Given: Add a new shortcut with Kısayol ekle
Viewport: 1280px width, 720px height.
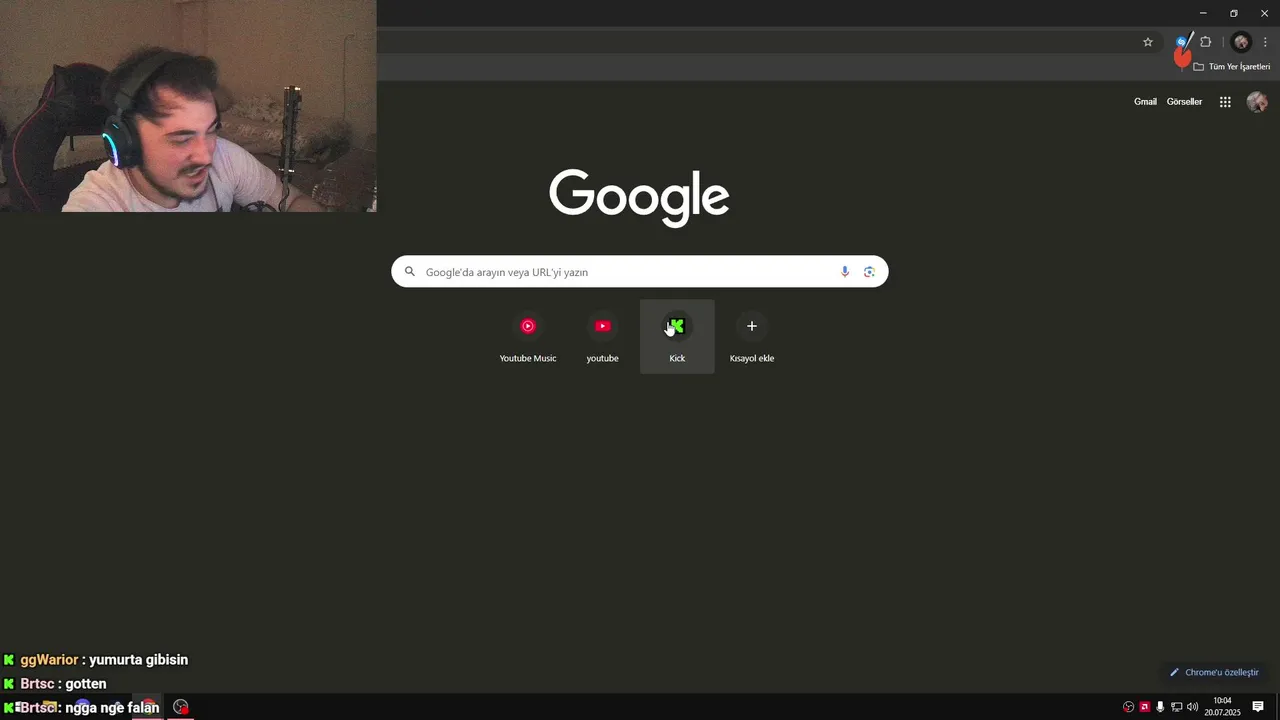Looking at the screenshot, I should [752, 337].
